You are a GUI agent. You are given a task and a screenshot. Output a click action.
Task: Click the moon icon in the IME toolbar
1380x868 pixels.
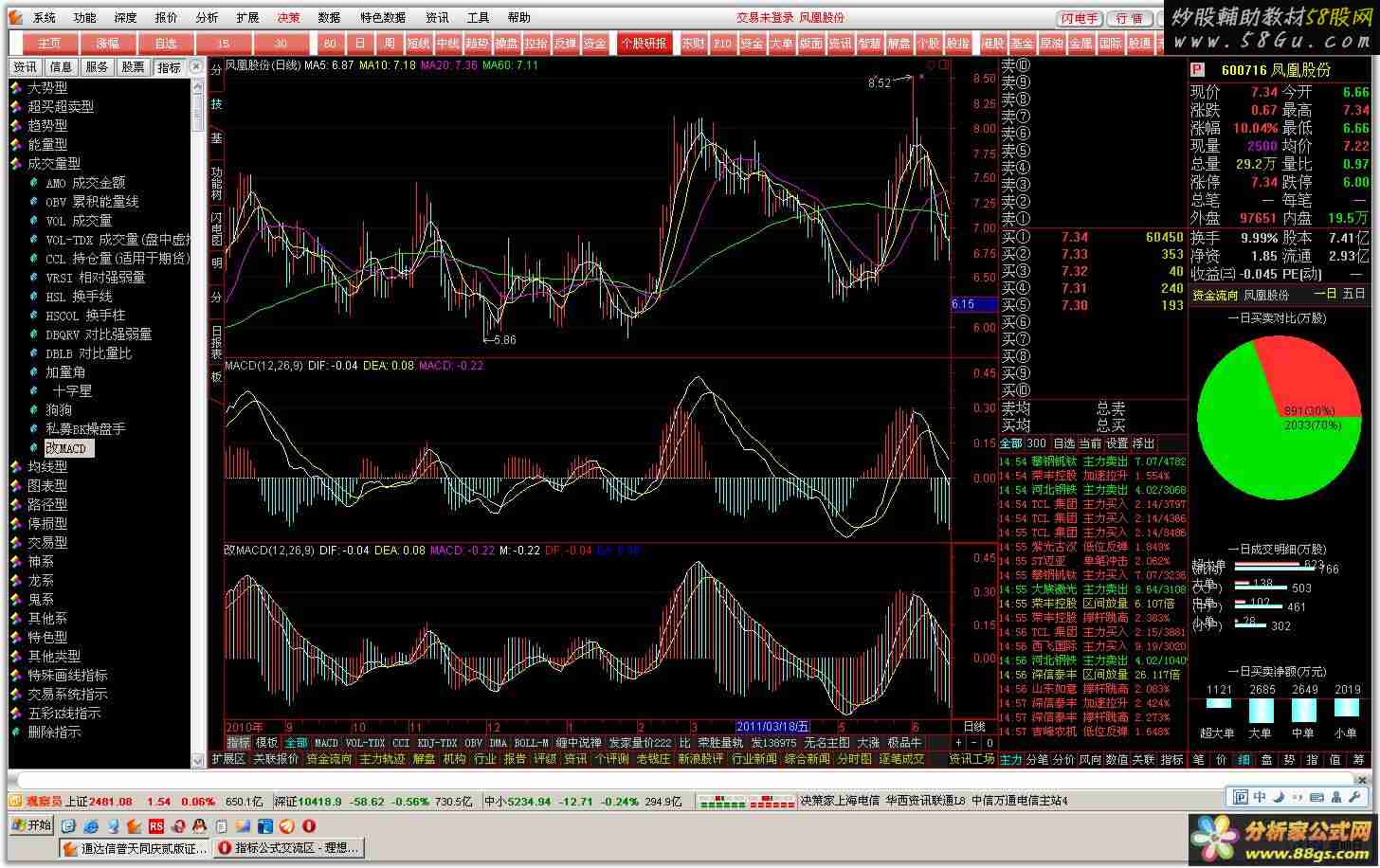click(x=1280, y=797)
